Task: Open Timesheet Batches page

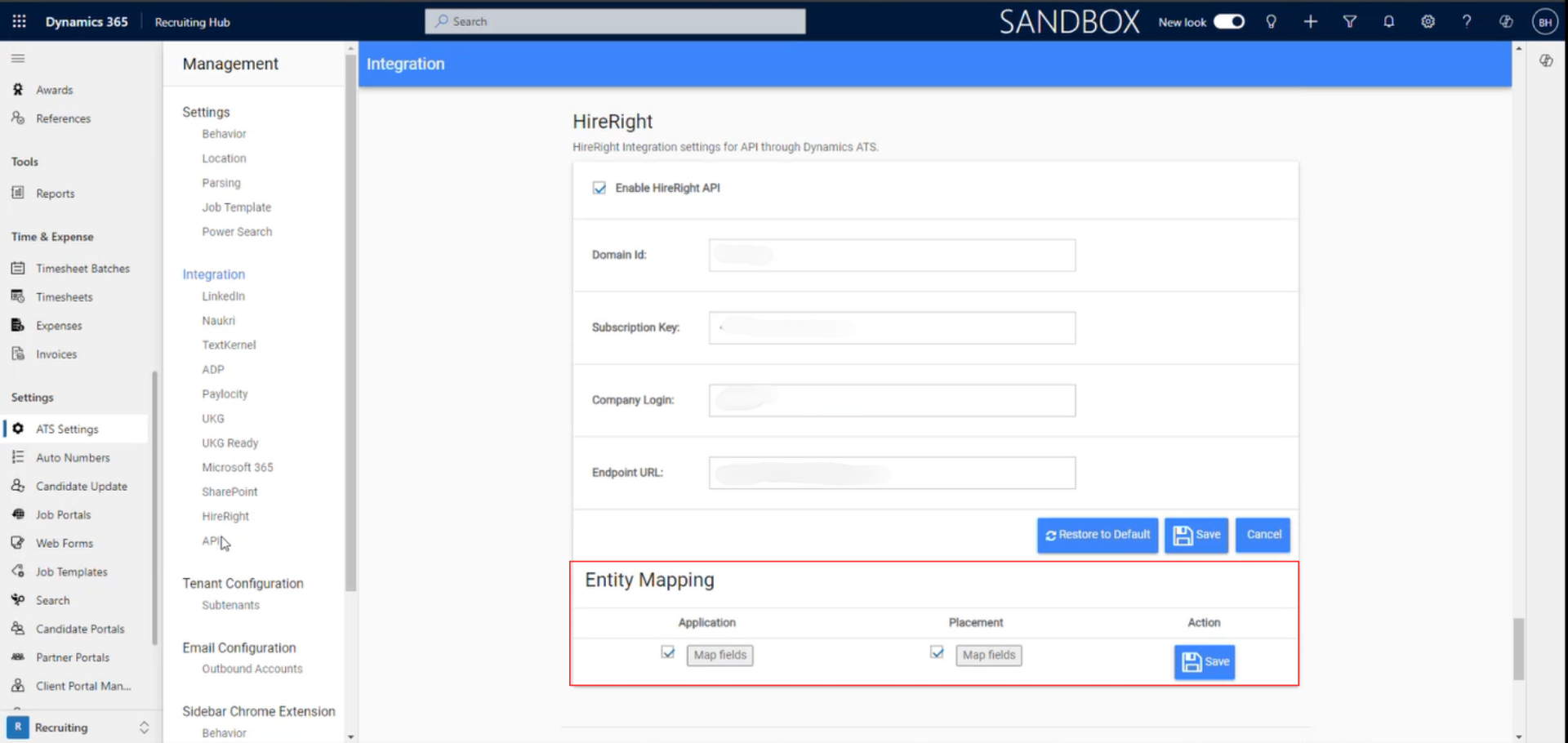Action: (x=82, y=269)
